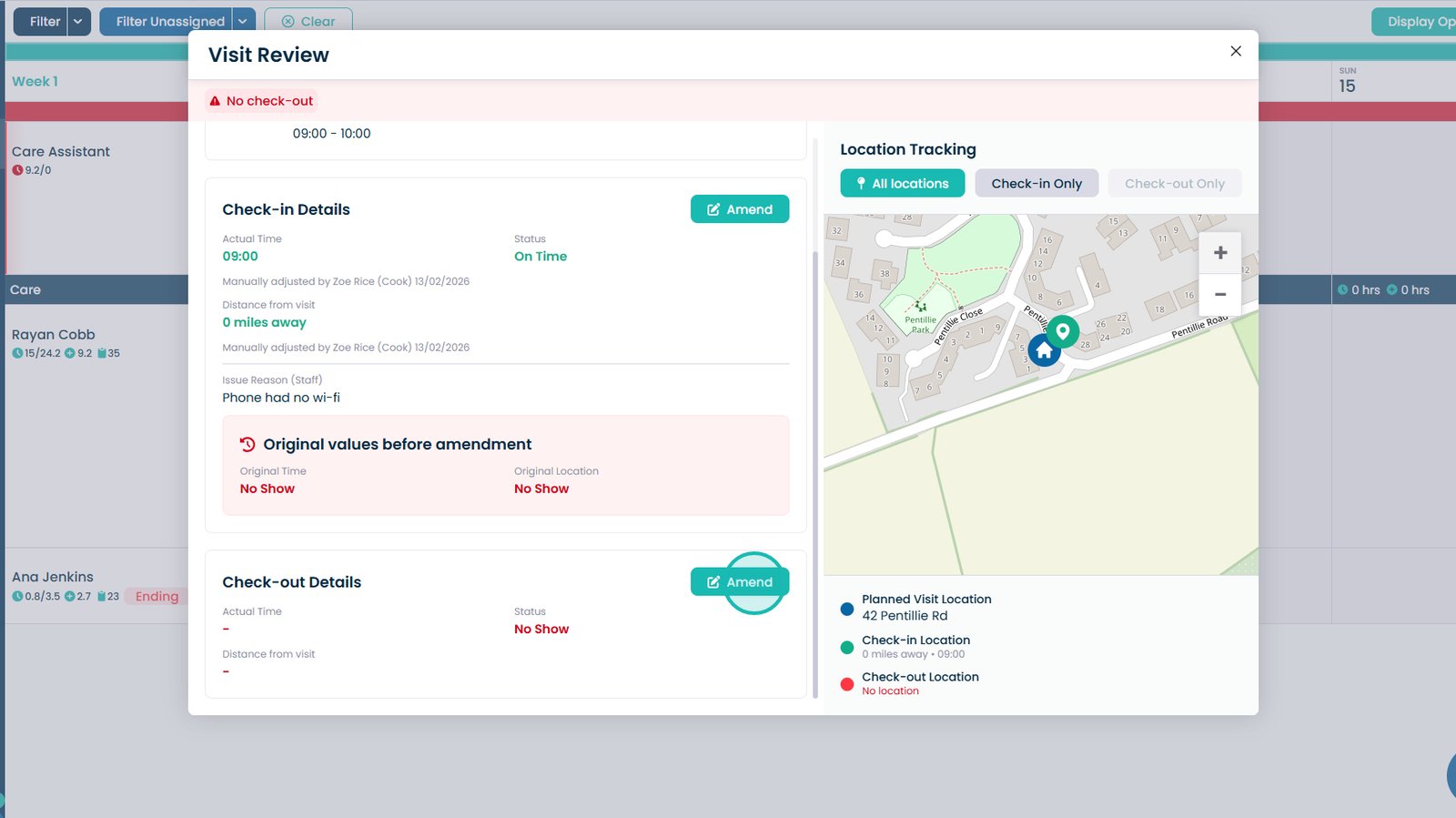Zoom in on the location map
This screenshot has width=1456, height=818.
pyautogui.click(x=1220, y=253)
